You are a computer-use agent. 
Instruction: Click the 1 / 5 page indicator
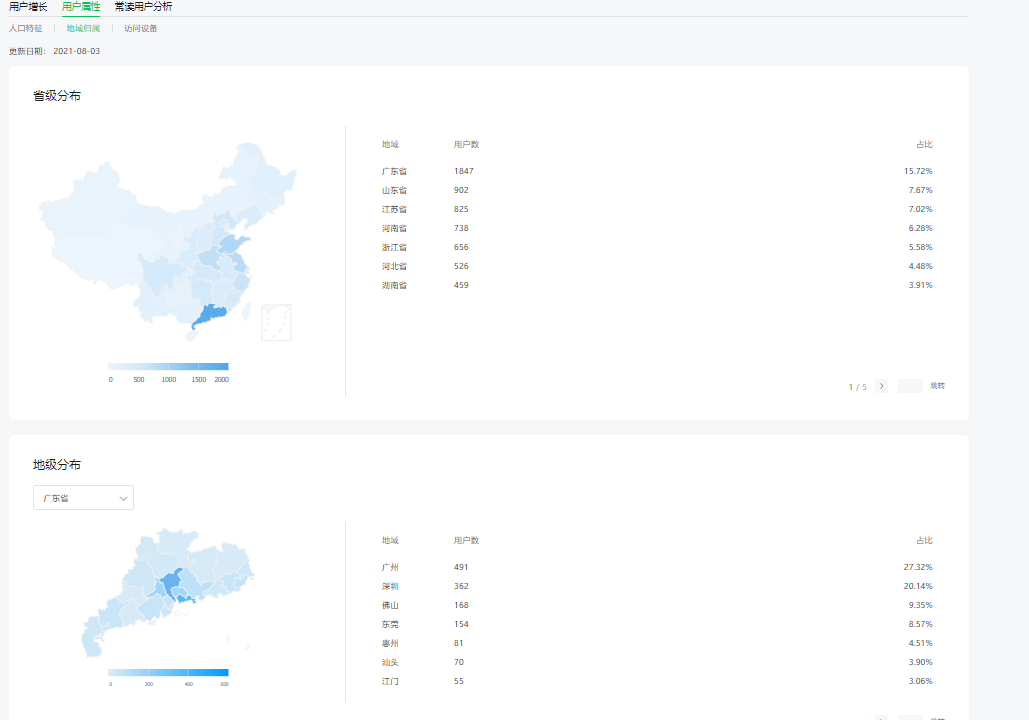858,387
